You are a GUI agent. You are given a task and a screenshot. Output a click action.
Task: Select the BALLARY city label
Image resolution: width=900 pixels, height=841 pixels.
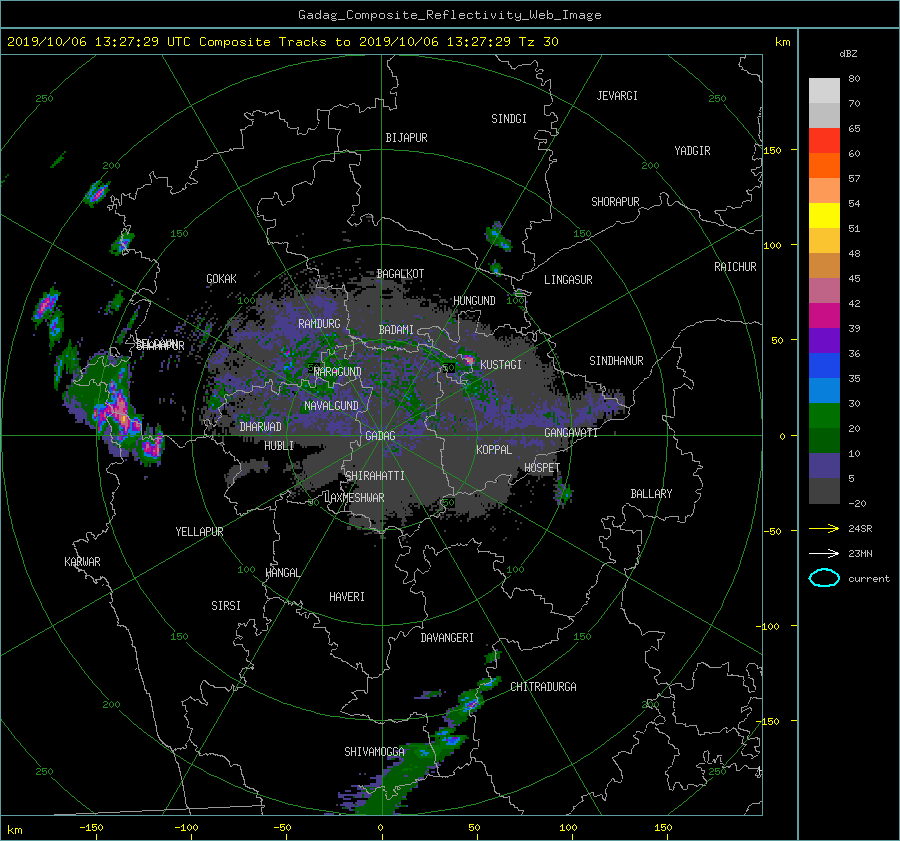(x=651, y=494)
